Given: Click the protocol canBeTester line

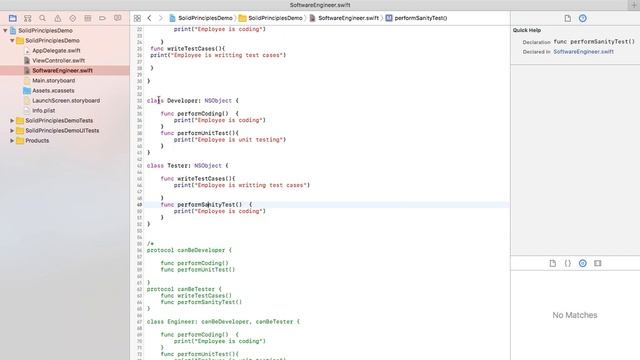Looking at the screenshot, I should pyautogui.click(x=184, y=289).
